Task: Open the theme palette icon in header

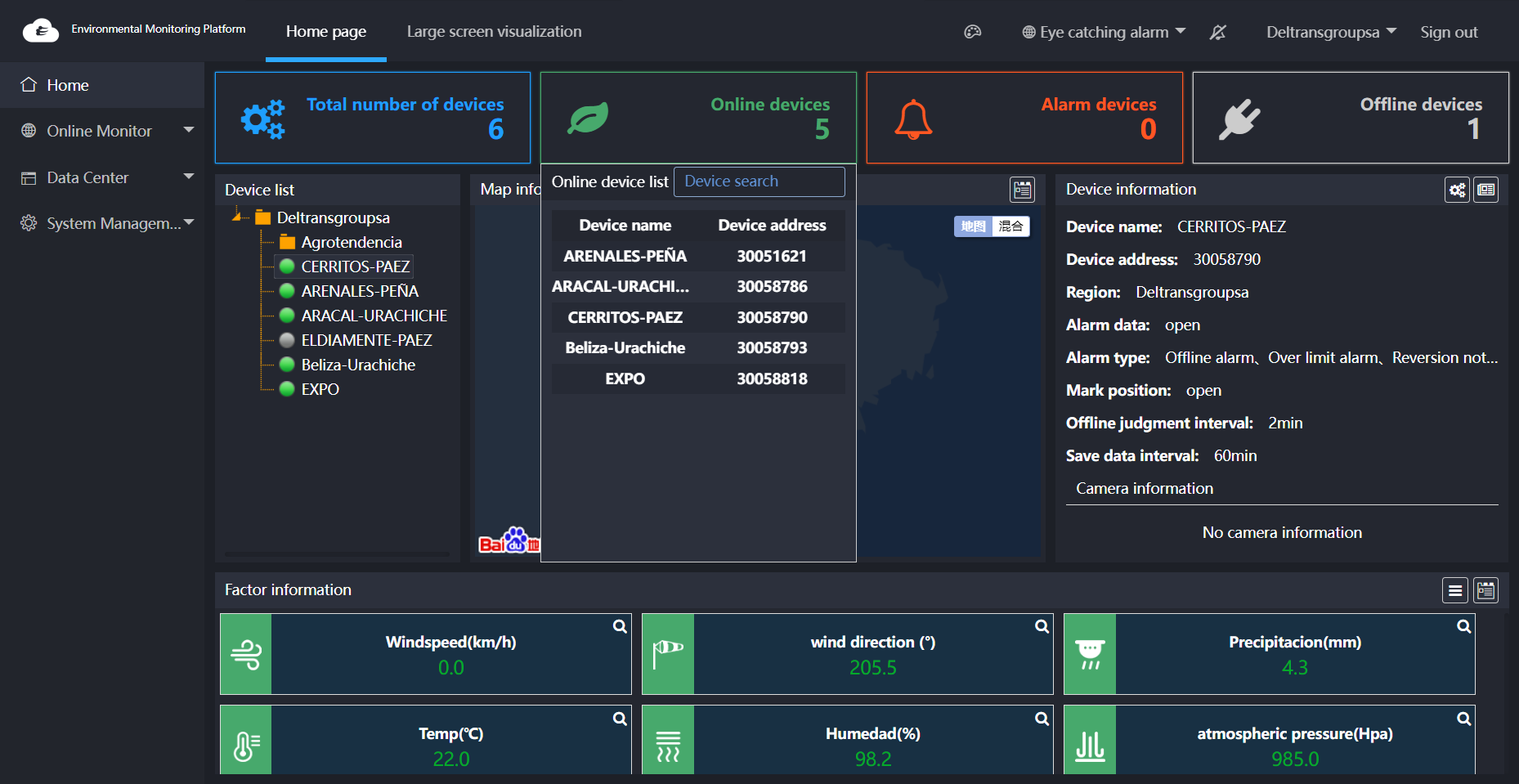Action: 972,32
